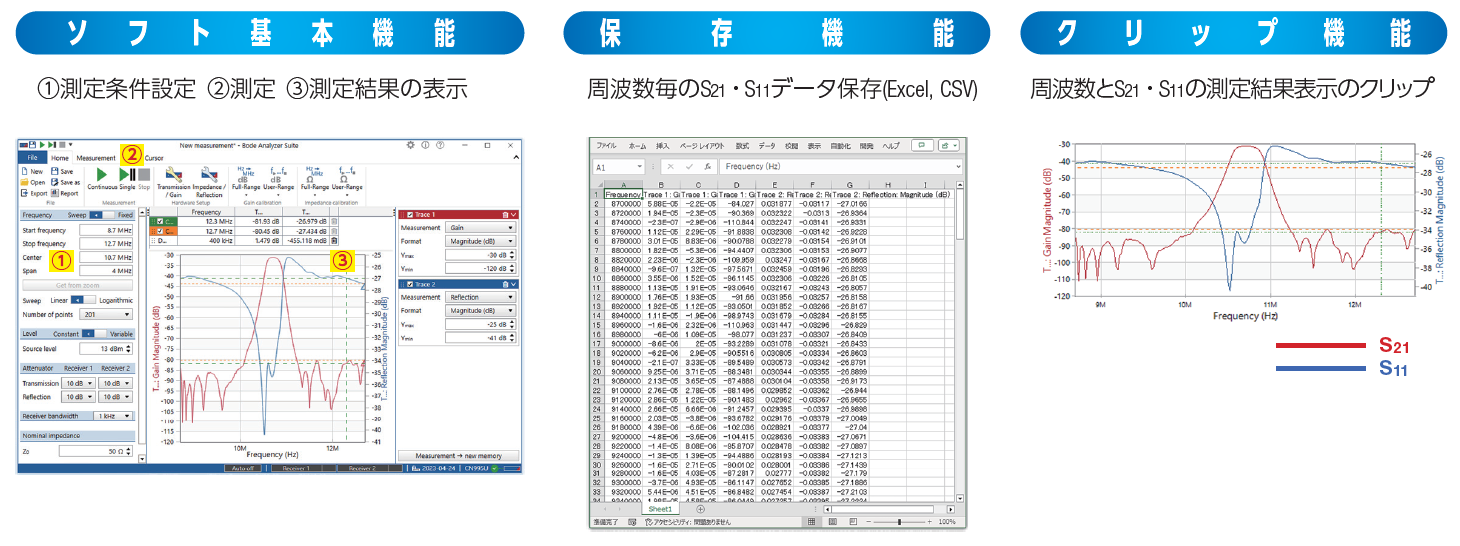
Task: Open Bode Analyzer settings gear
Action: point(410,145)
